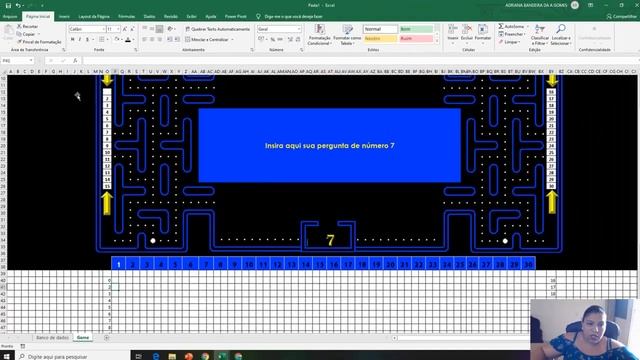Switch to the Banco de dados sheet
The image size is (640, 360).
click(52, 338)
